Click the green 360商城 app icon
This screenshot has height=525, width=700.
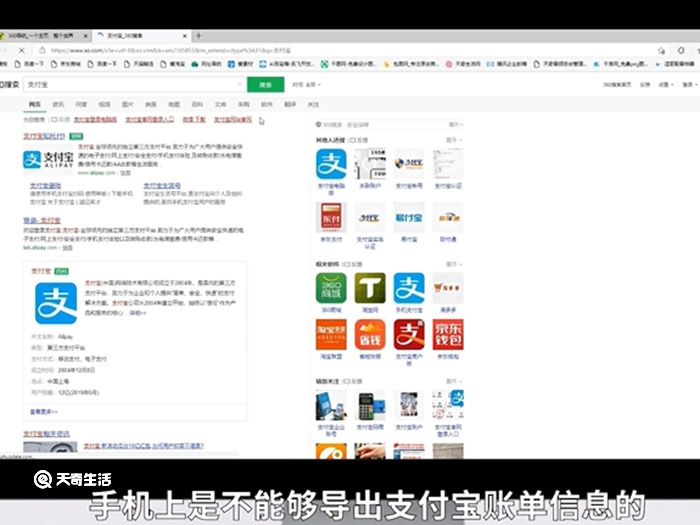tap(331, 288)
